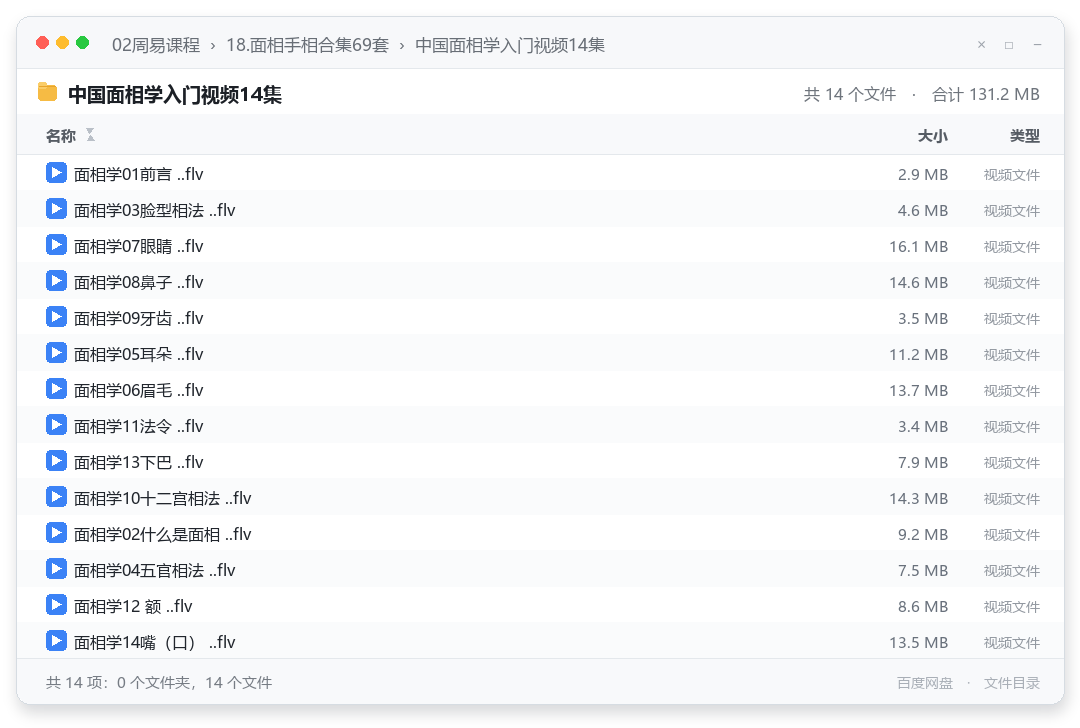Click the 合计 131.2 MB total text
Viewport: 1080px width, 728px height.
[x=986, y=94]
